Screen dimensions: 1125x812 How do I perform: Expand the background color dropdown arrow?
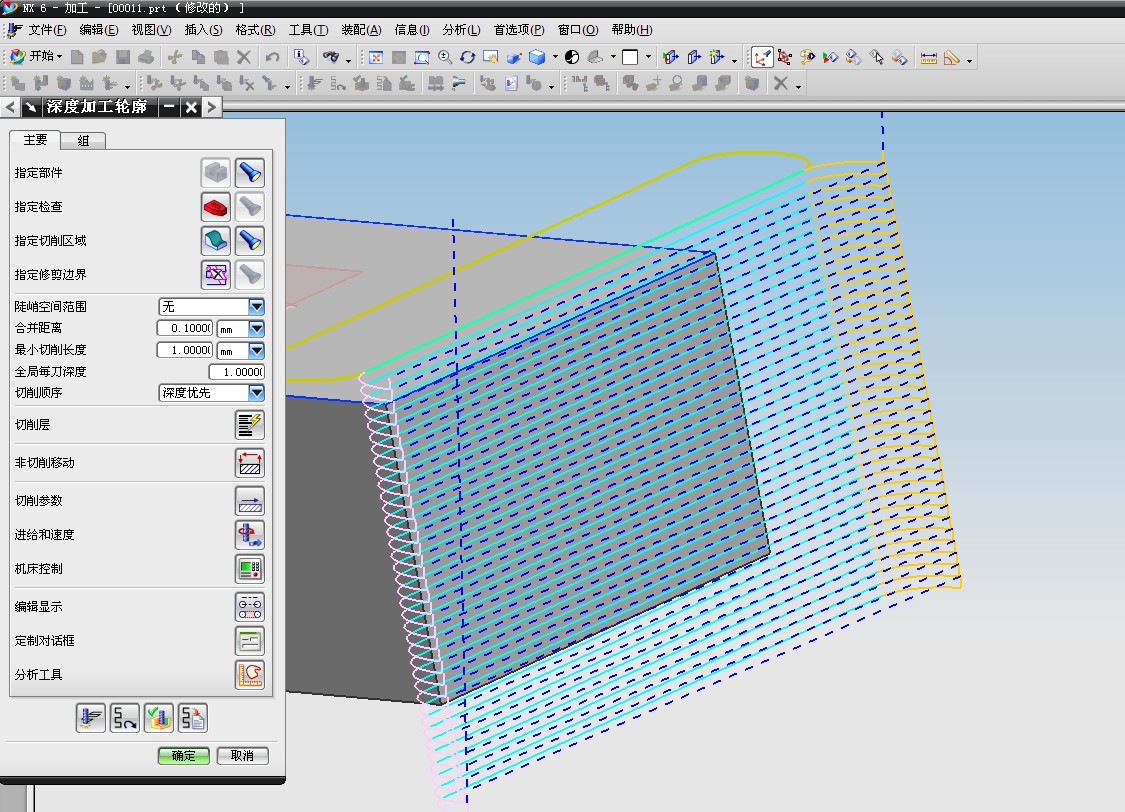coord(649,57)
